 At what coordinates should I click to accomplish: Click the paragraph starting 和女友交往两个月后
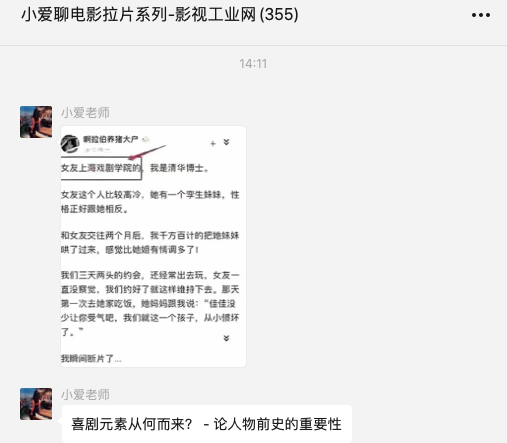coord(150,242)
